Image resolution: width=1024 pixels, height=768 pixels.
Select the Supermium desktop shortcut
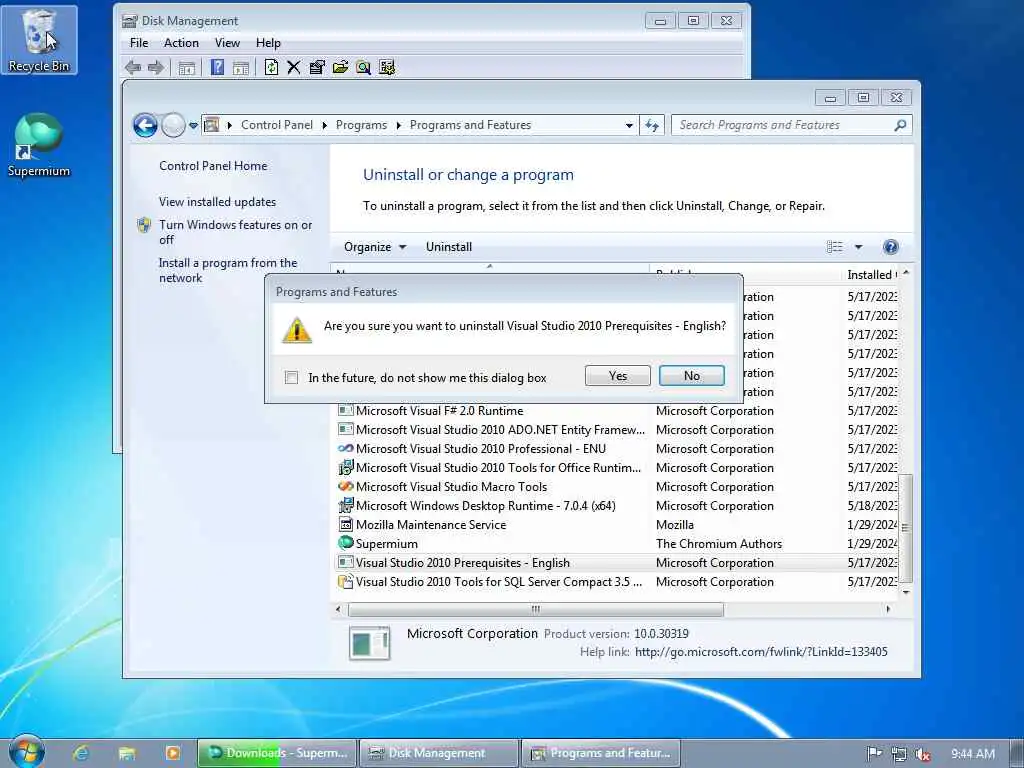pyautogui.click(x=39, y=145)
